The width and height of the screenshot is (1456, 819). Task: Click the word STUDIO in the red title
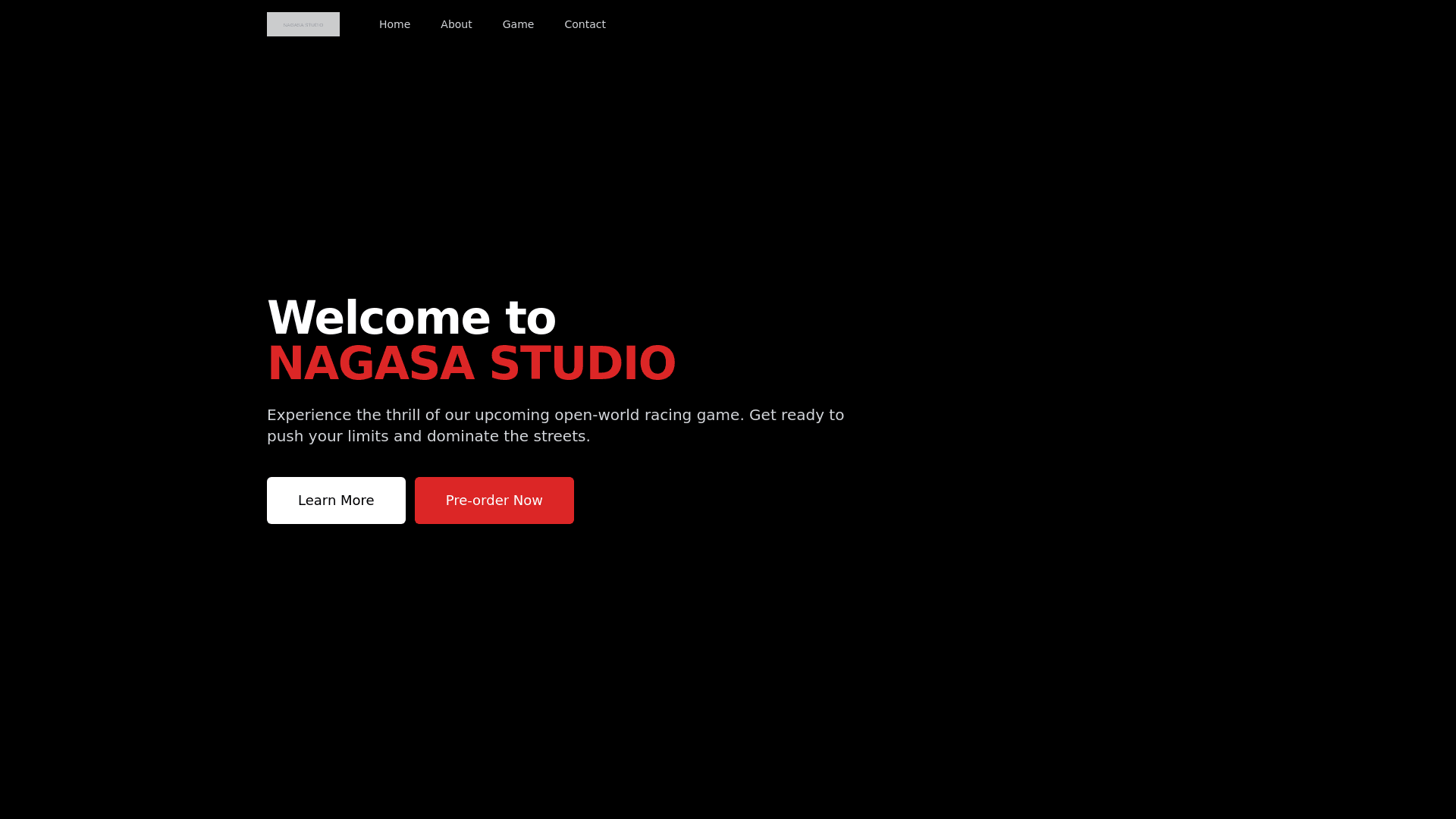click(x=582, y=364)
